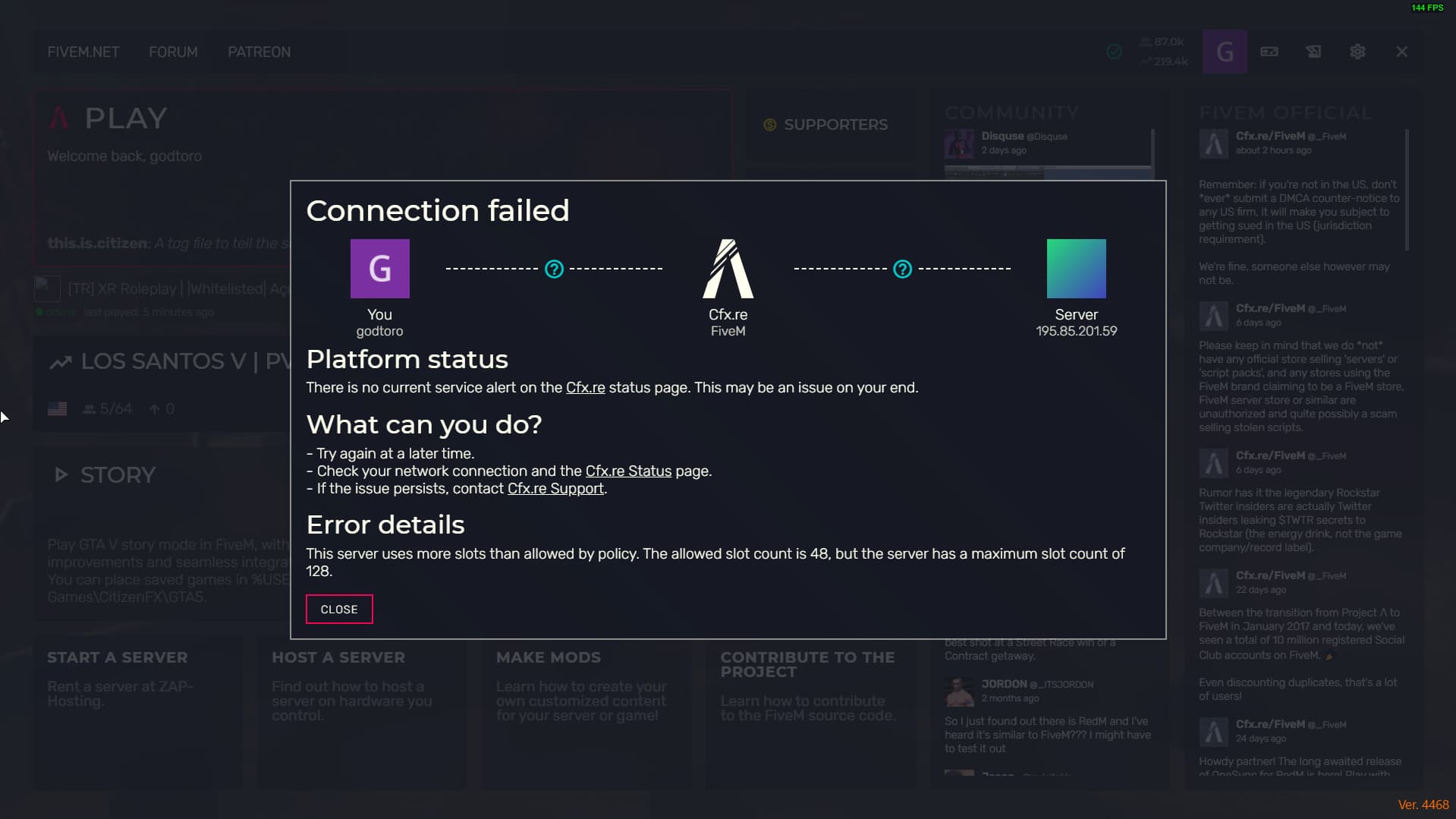Click the green server thumbnail icon
The width and height of the screenshot is (1456, 819).
(1076, 269)
